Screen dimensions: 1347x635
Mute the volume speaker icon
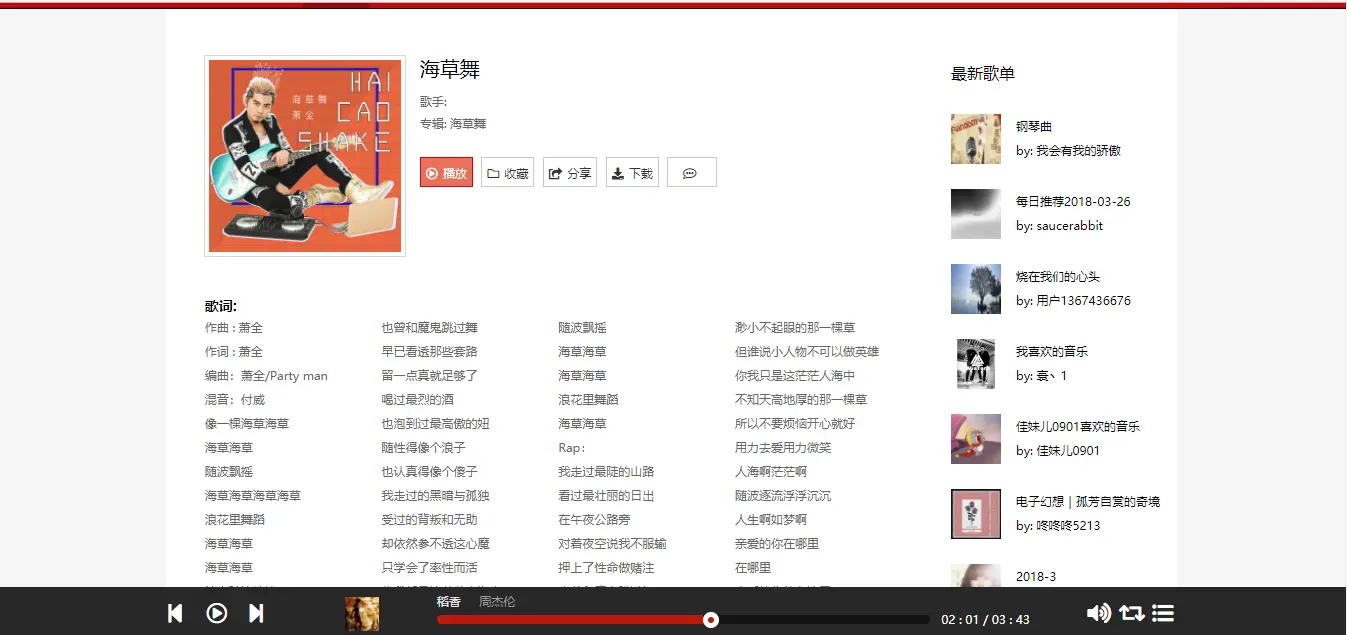1098,613
